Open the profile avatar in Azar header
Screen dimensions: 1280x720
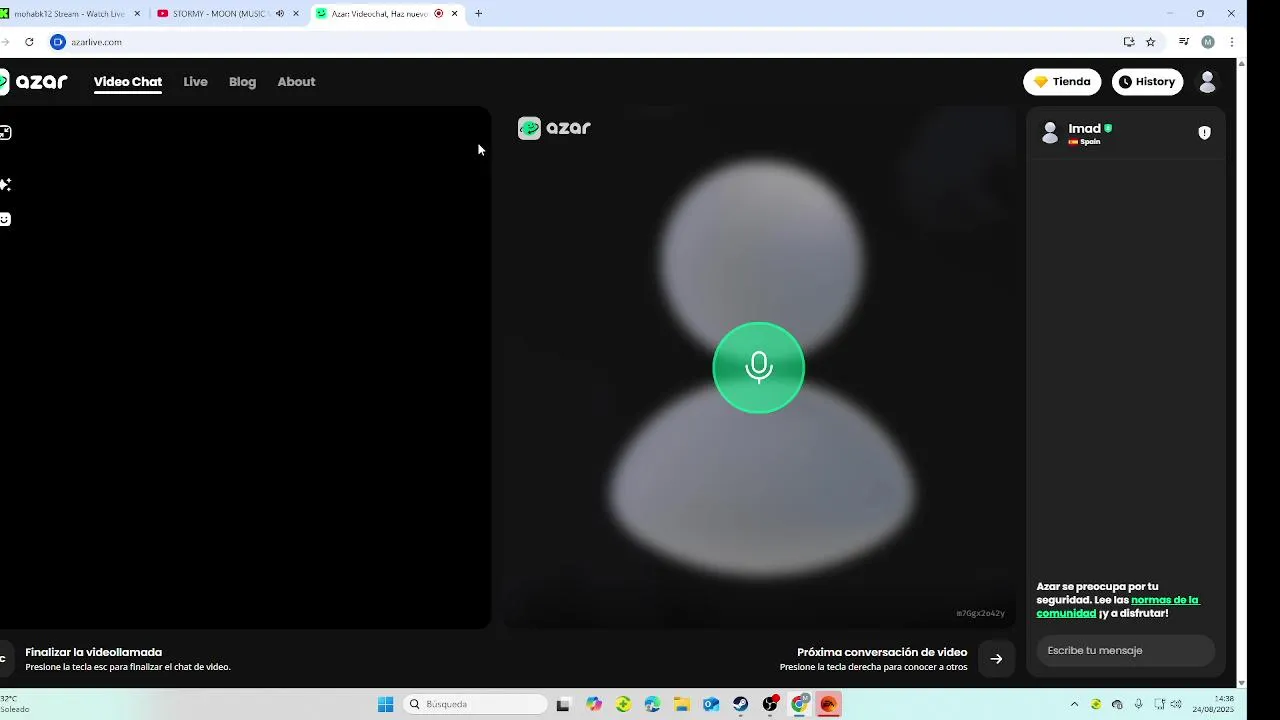[x=1207, y=82]
